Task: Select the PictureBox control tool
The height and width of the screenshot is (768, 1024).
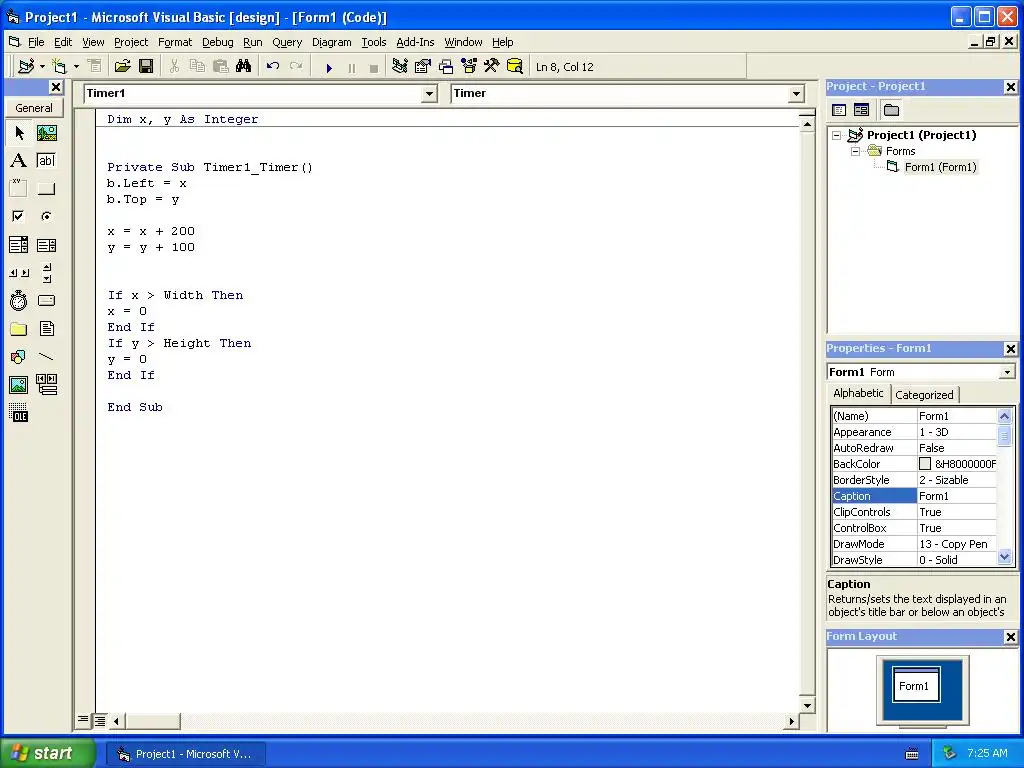Action: 46,133
